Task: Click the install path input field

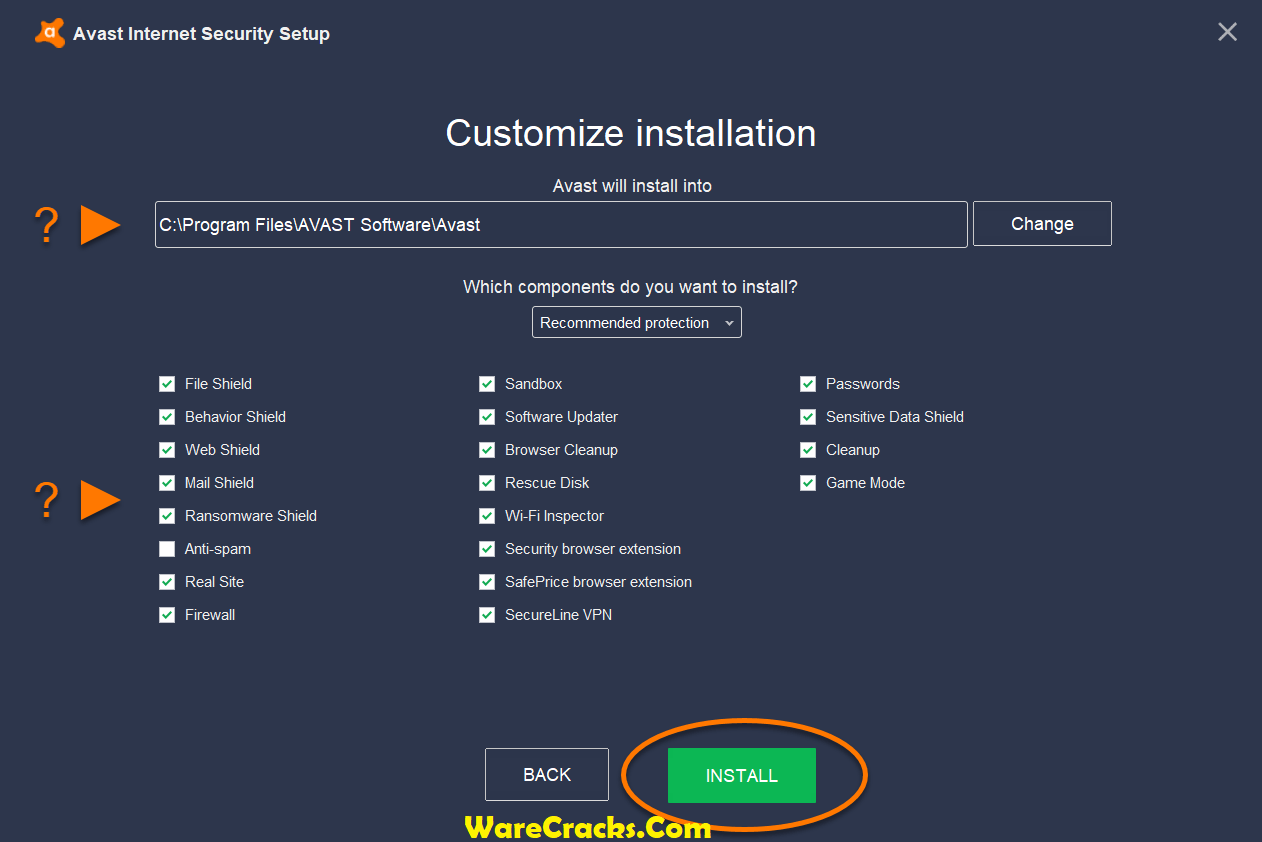Action: point(561,224)
